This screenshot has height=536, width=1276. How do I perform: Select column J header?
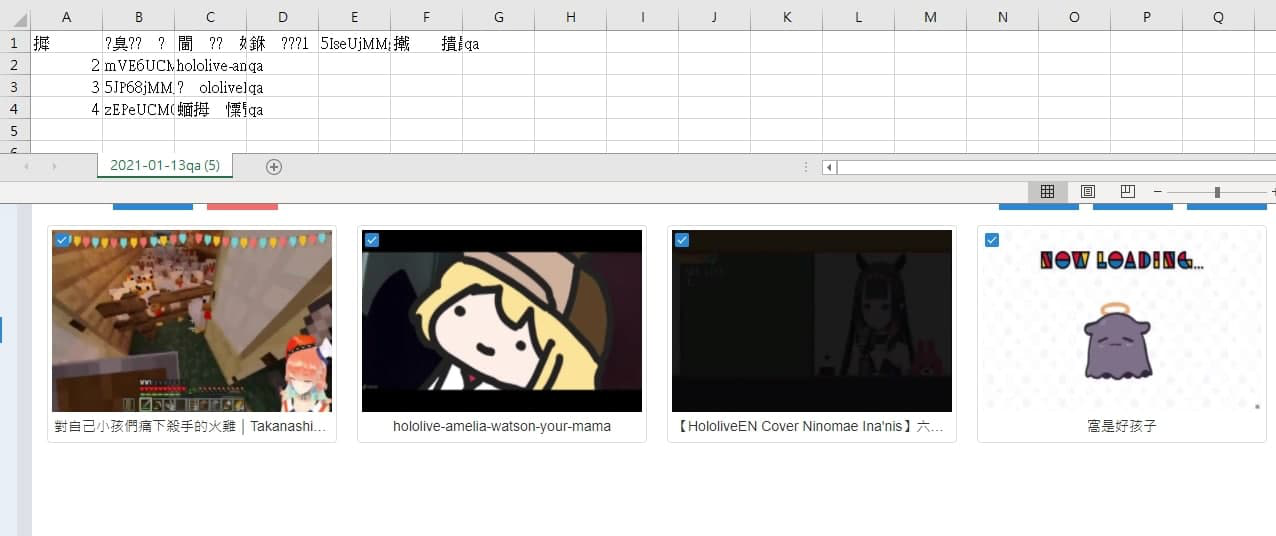click(714, 17)
